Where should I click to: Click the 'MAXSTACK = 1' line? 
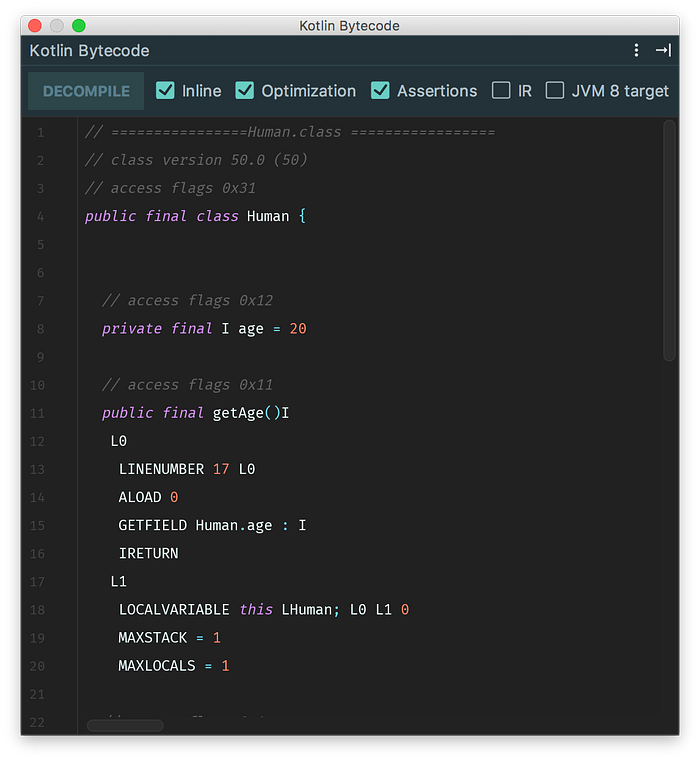pyautogui.click(x=170, y=638)
